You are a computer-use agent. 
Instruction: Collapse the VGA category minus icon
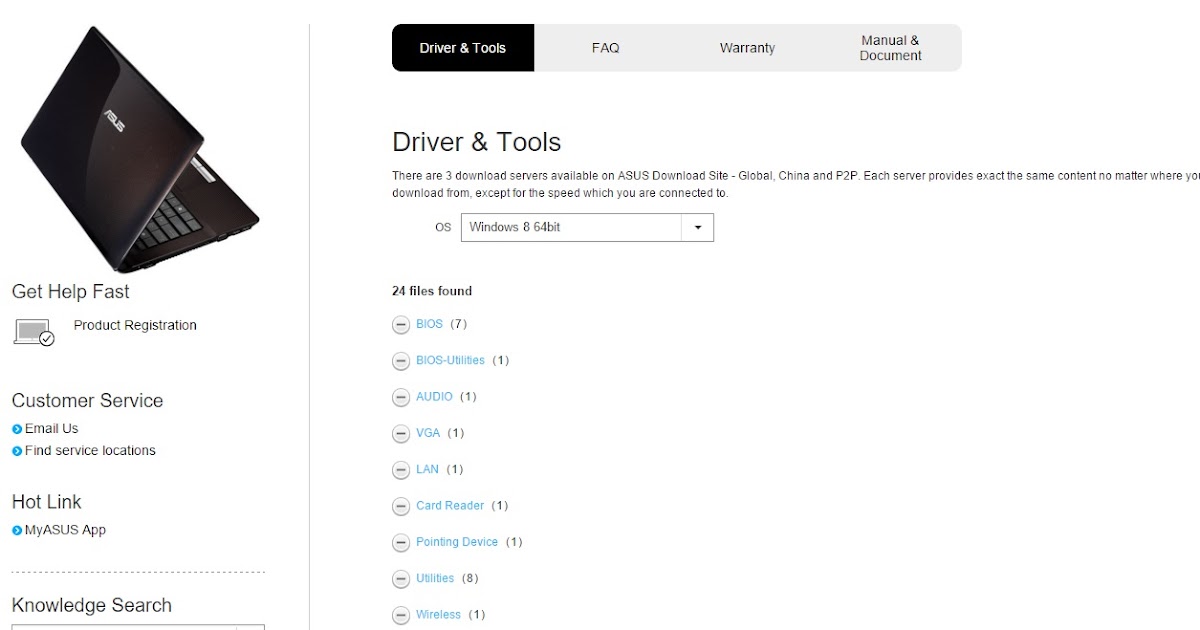pos(401,434)
